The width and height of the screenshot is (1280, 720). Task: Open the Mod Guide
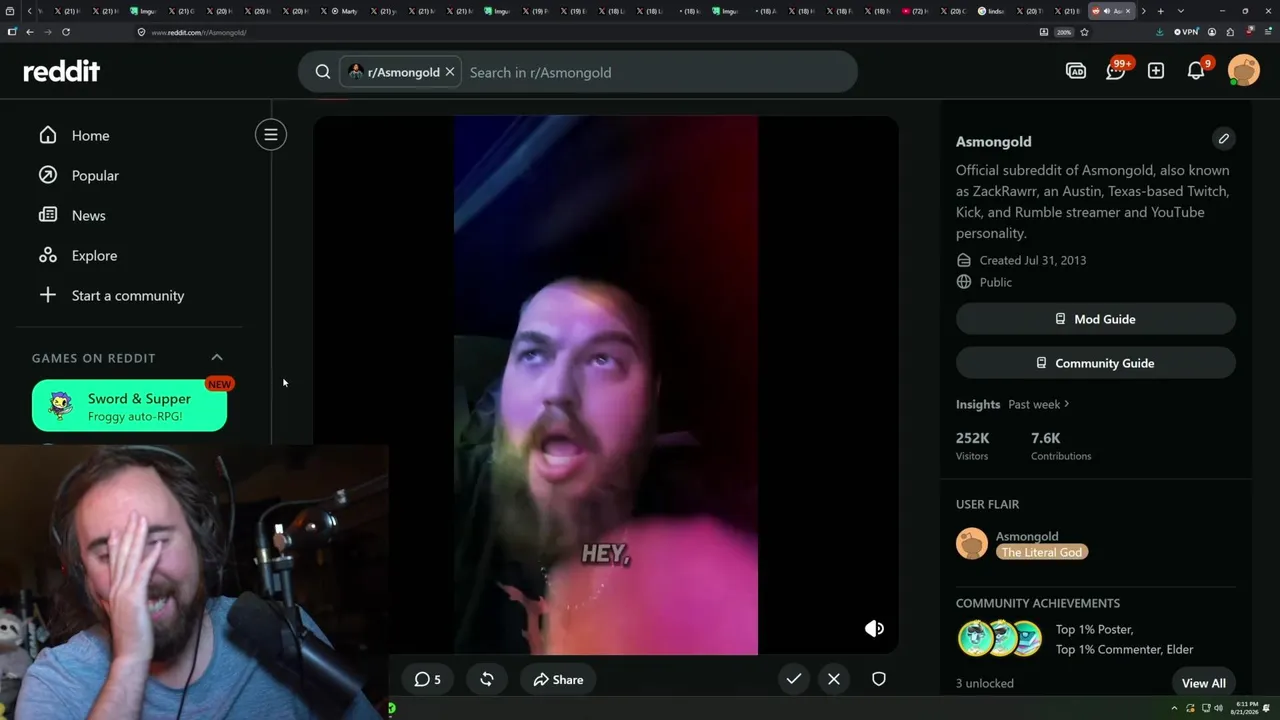point(1096,319)
